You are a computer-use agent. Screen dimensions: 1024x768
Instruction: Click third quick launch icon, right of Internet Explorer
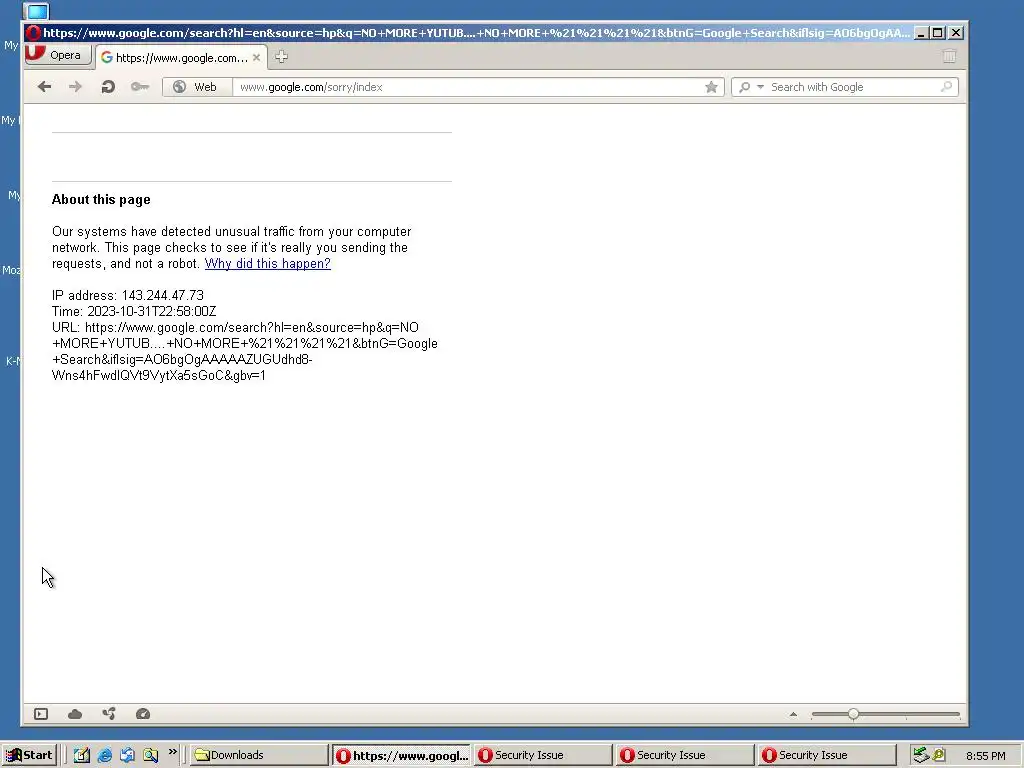pos(127,755)
